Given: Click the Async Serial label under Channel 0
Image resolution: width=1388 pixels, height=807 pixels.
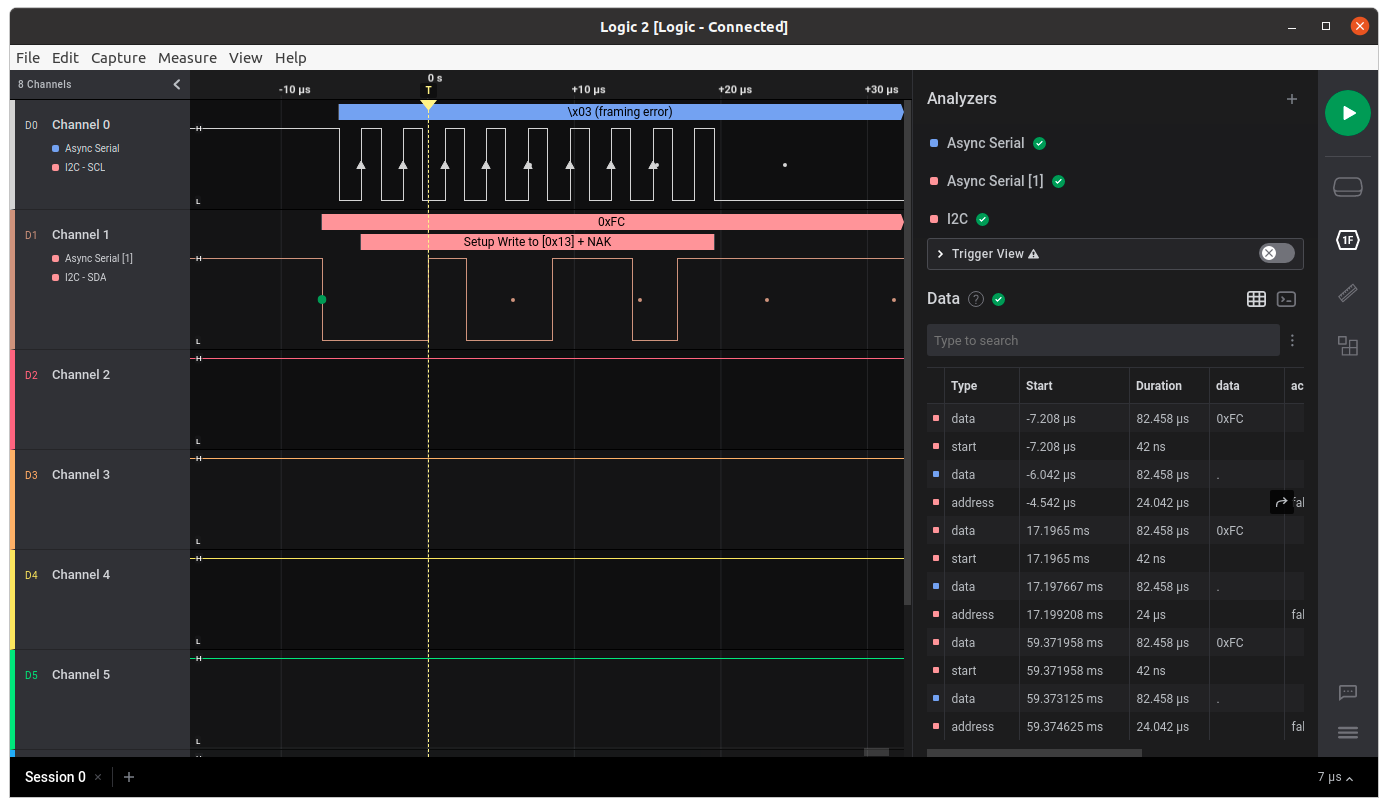Looking at the screenshot, I should (x=92, y=149).
